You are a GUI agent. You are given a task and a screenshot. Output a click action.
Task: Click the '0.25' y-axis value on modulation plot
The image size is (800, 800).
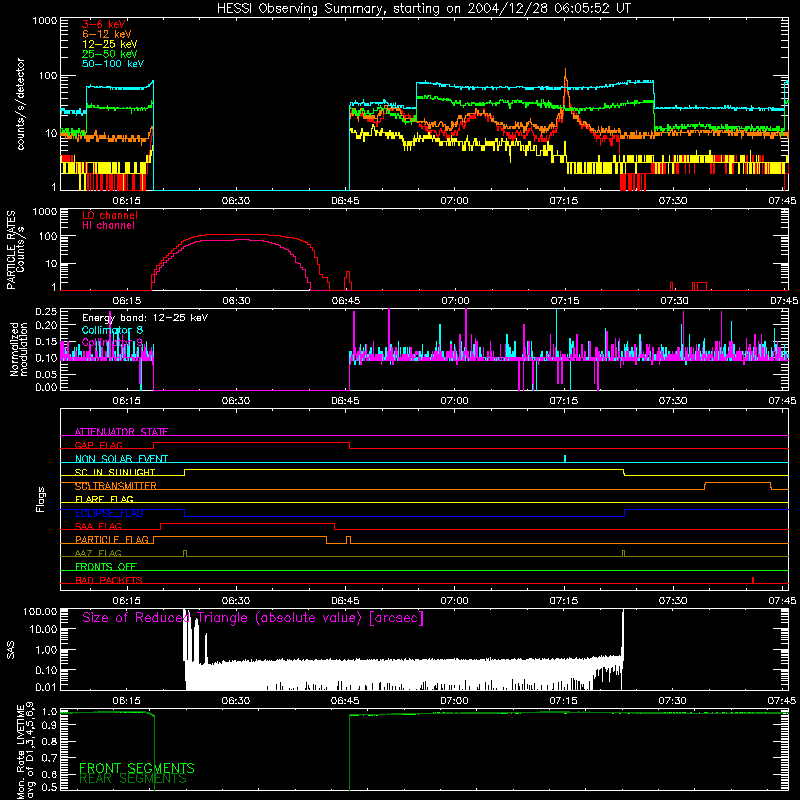46,312
